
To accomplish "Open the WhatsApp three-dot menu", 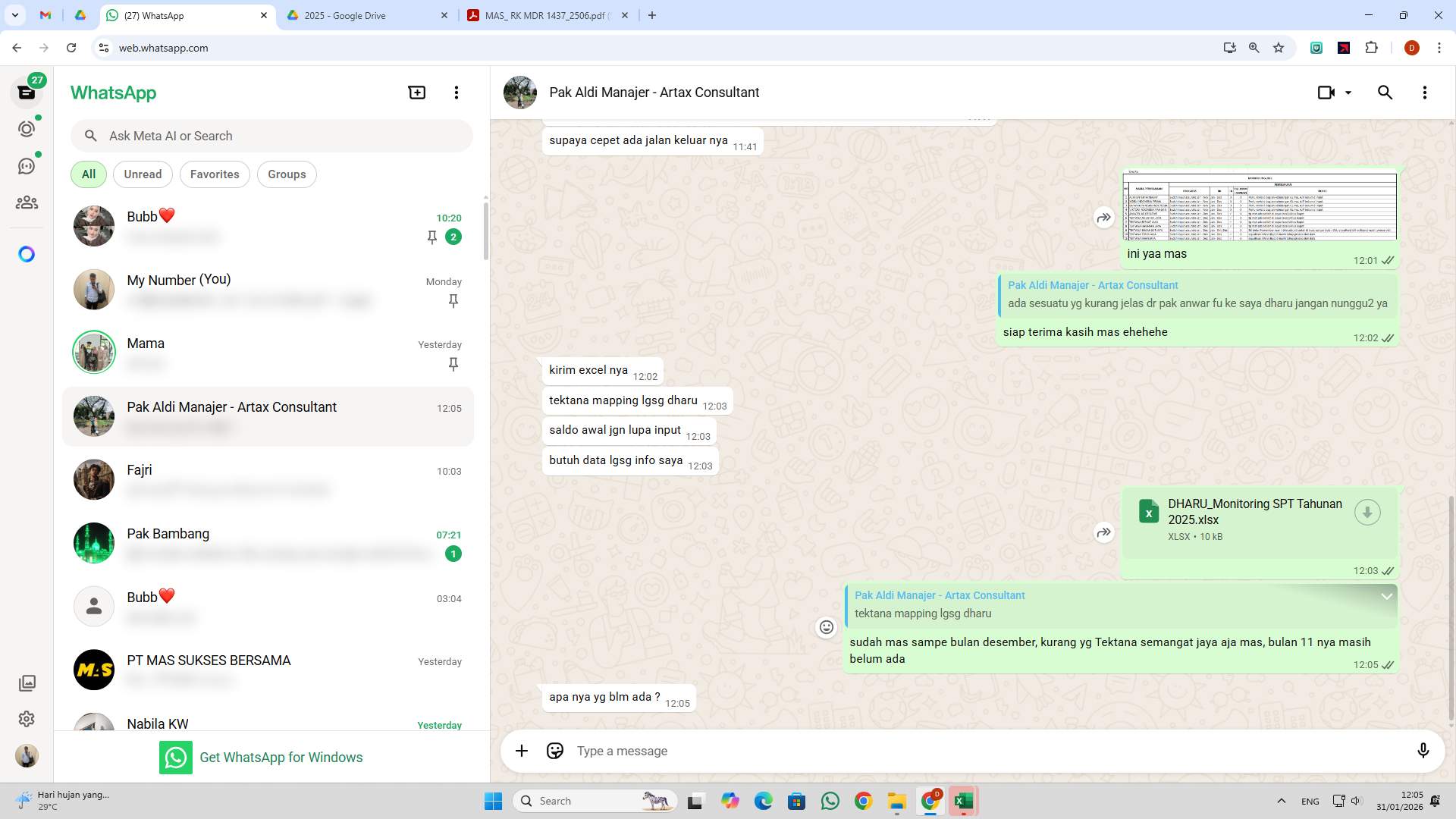I will coord(456,92).
